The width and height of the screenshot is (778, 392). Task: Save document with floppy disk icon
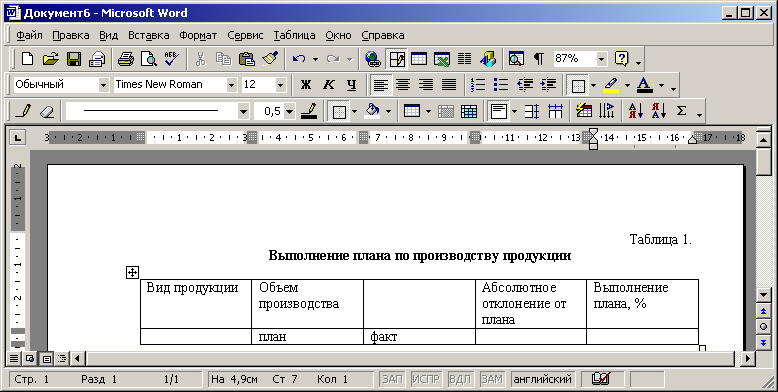[x=73, y=59]
